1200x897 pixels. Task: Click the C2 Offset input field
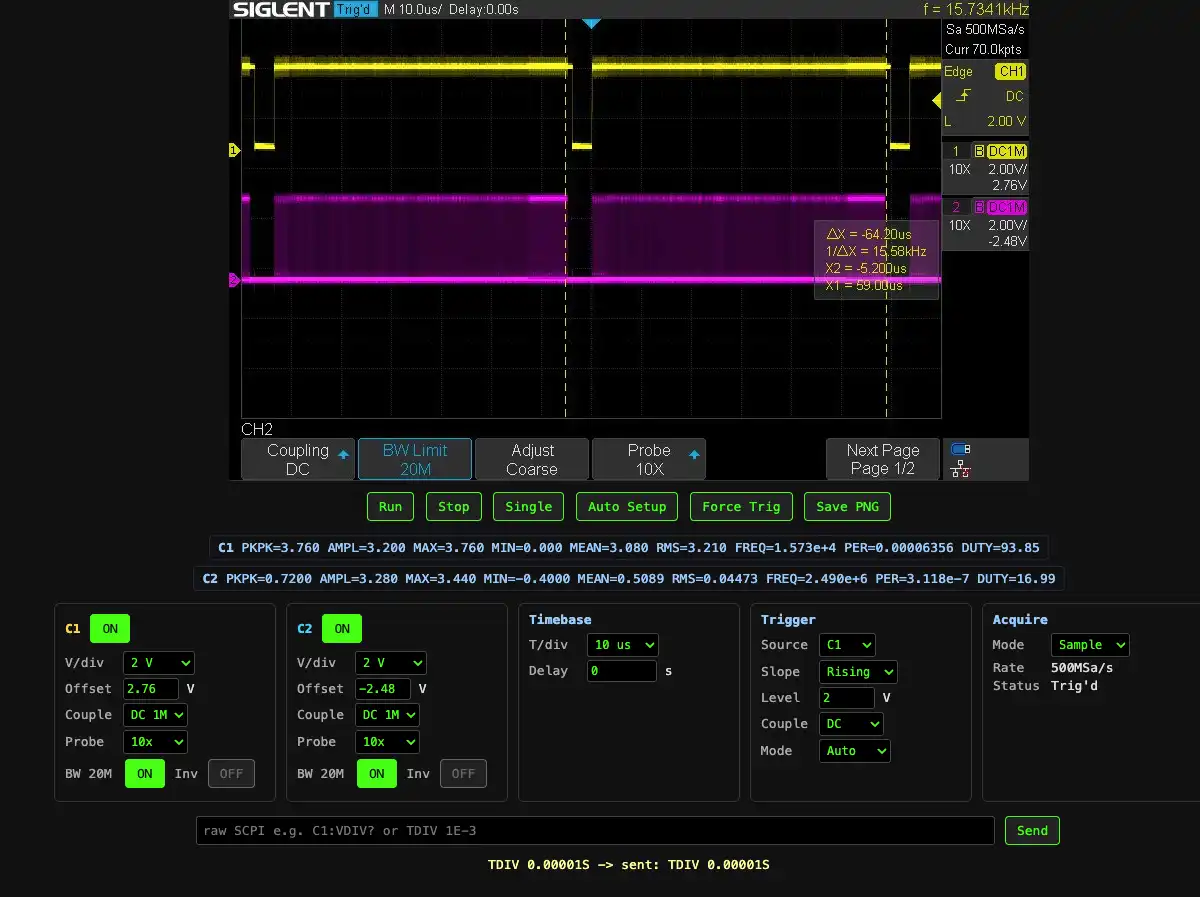(x=383, y=688)
